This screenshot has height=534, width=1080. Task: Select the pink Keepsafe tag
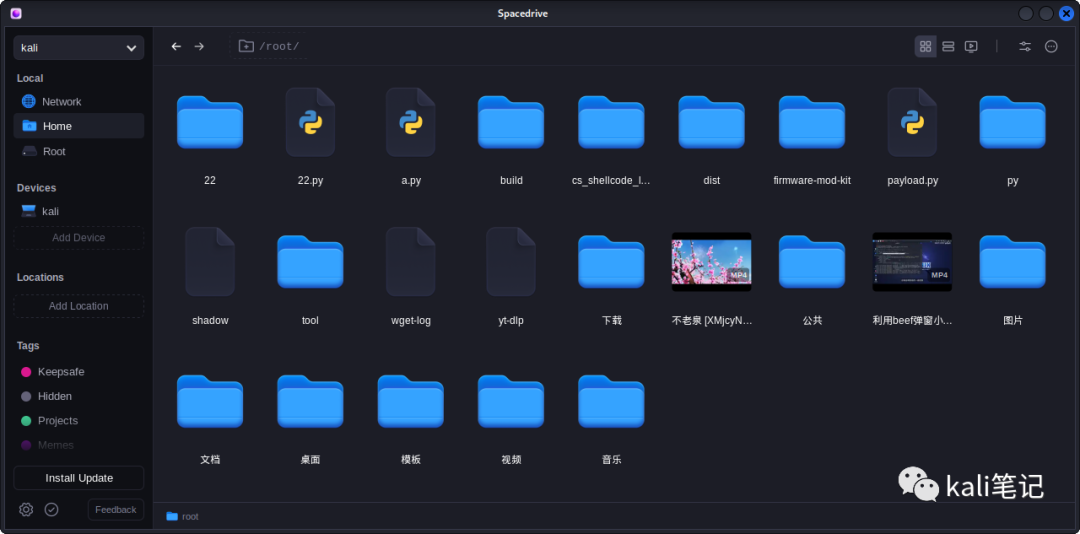pyautogui.click(x=60, y=372)
